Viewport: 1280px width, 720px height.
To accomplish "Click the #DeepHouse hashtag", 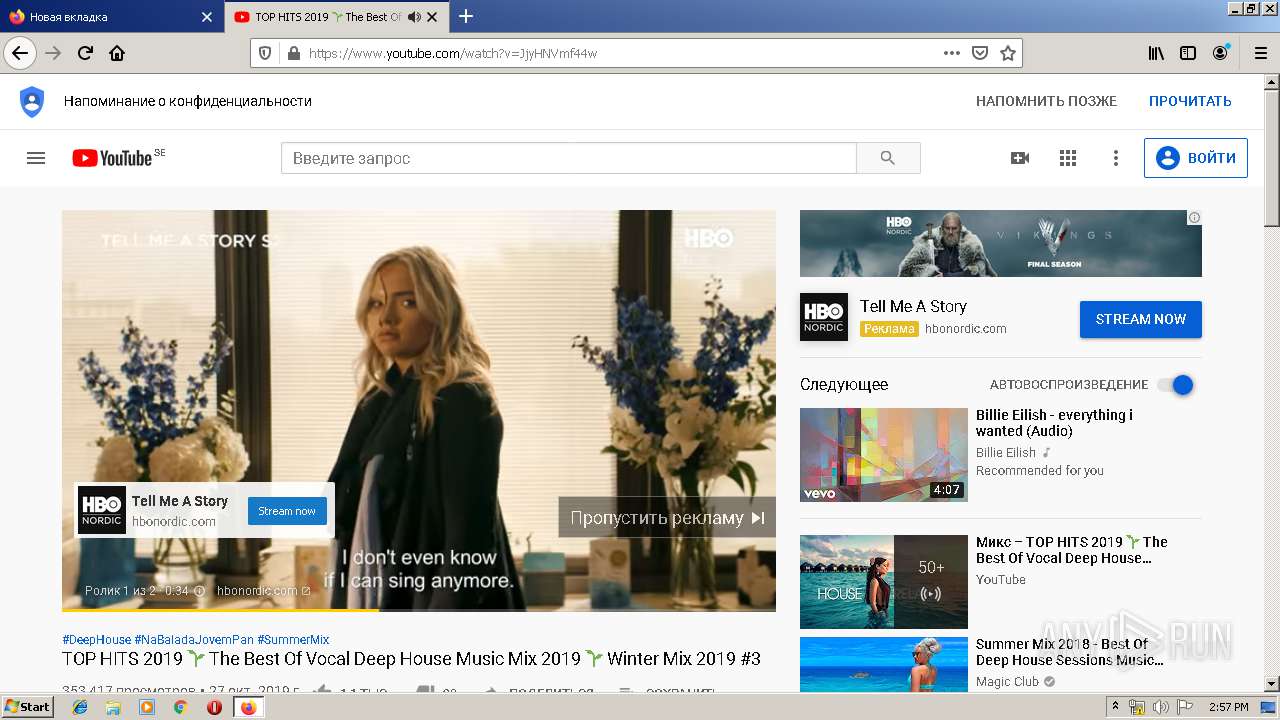I will pos(96,639).
